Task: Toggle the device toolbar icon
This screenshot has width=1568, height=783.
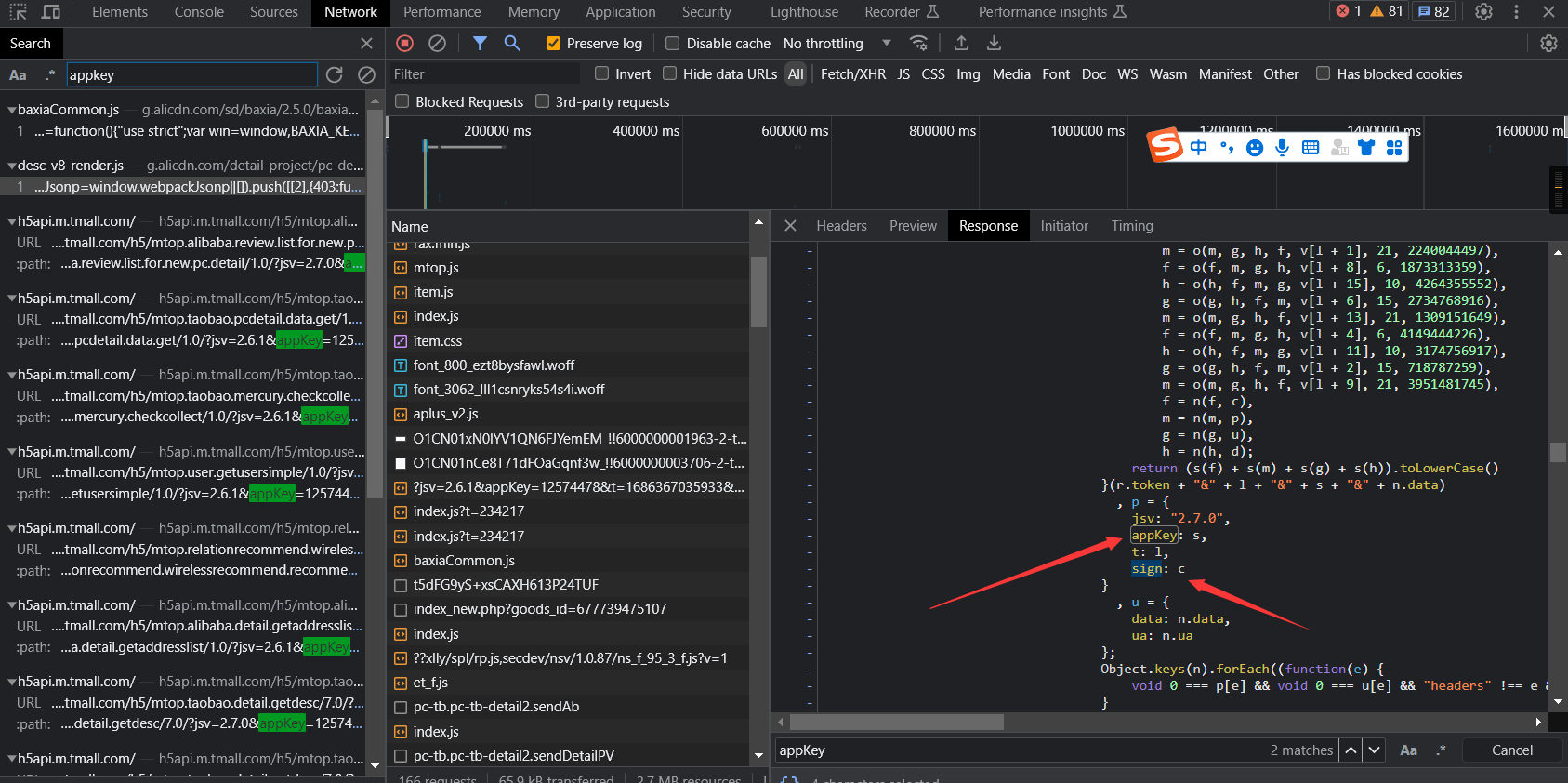Action: pos(52,12)
